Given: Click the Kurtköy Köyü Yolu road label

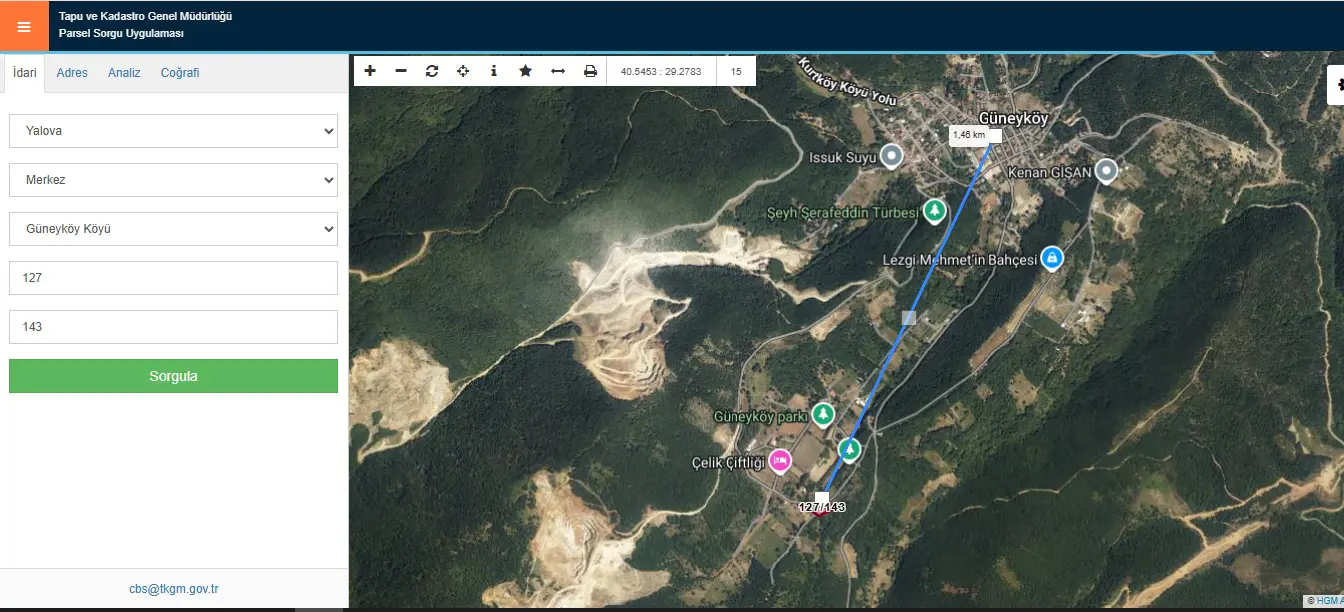Looking at the screenshot, I should tap(847, 81).
